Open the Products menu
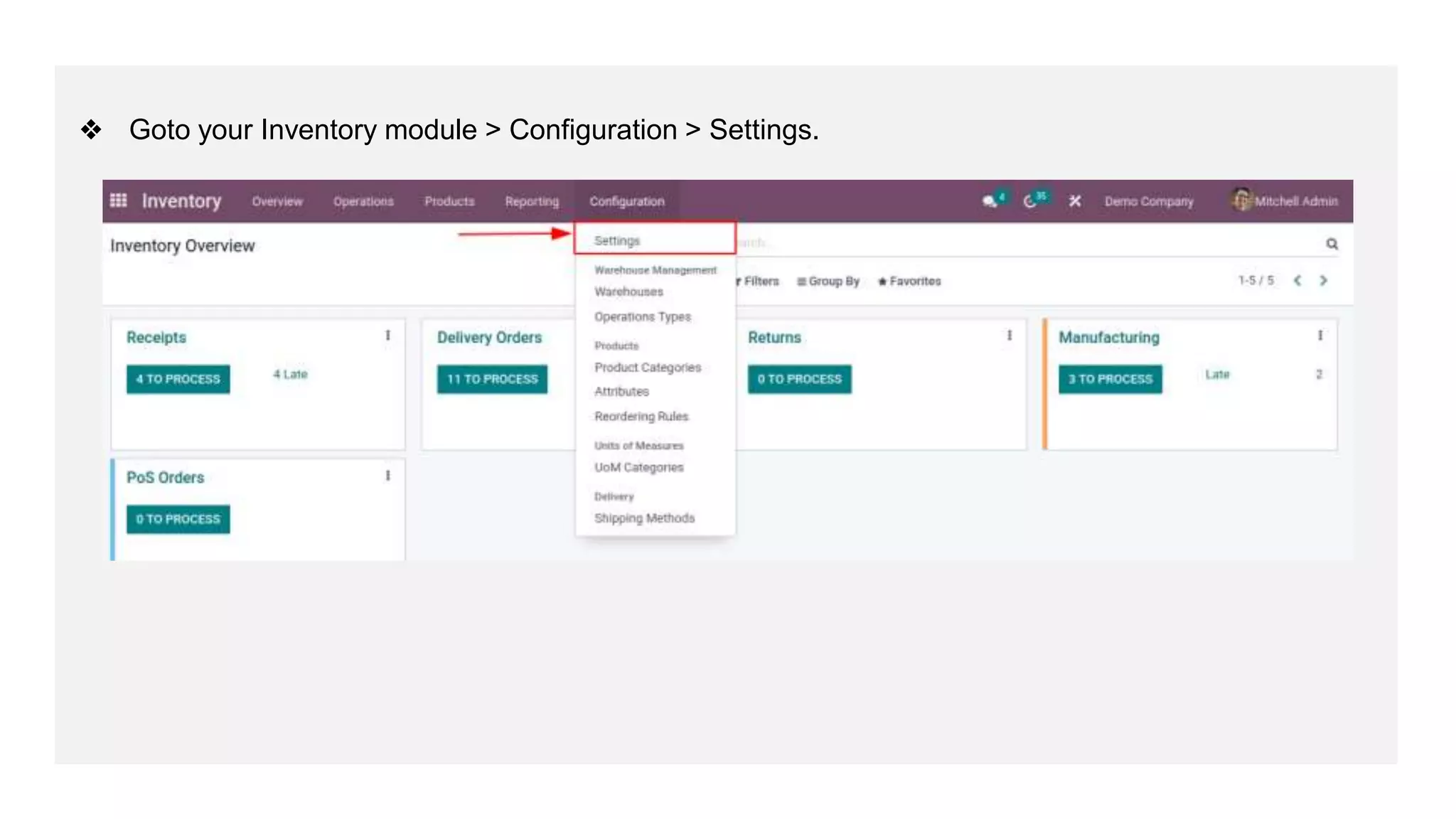Viewport: 1456px width, 819px height. coord(449,201)
